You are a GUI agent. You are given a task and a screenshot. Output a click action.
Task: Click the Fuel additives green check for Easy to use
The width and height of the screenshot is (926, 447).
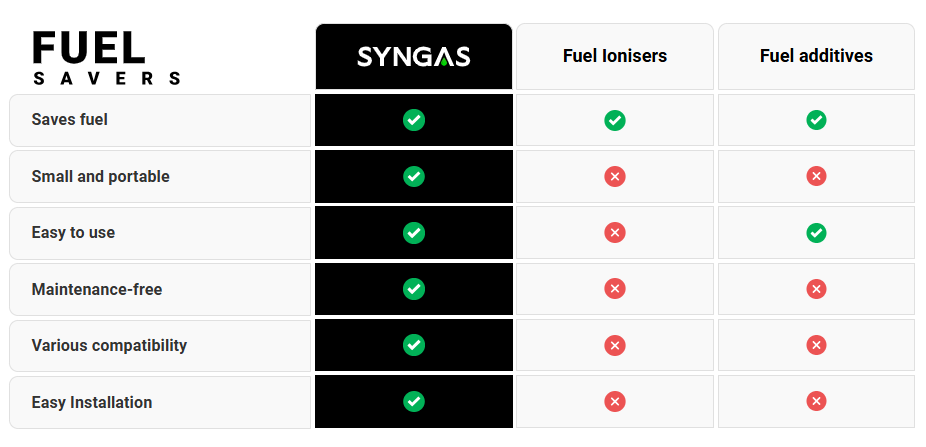[x=816, y=233]
